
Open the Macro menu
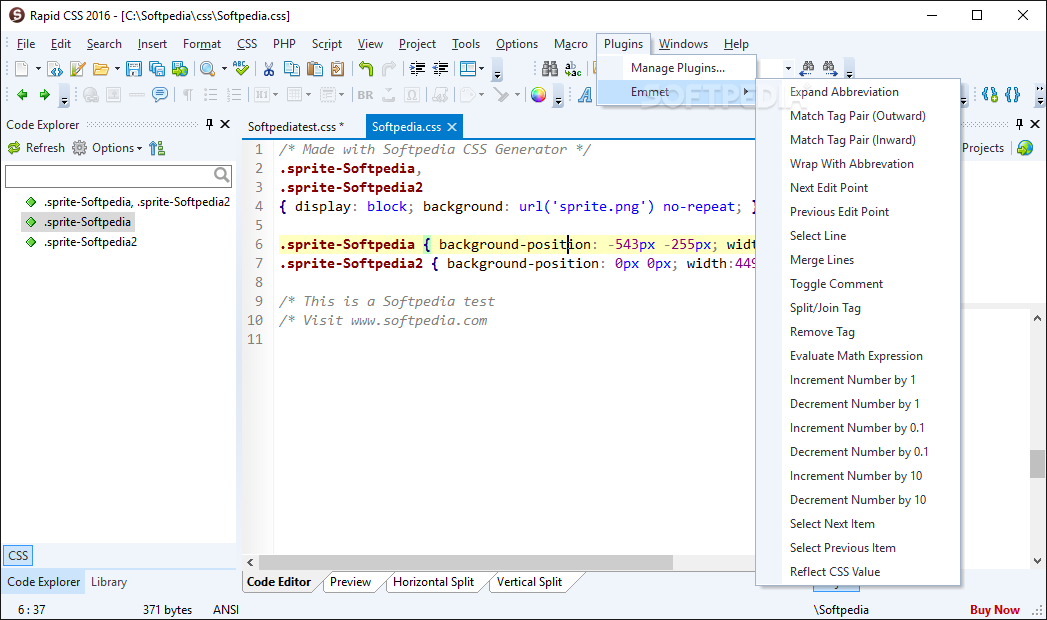(570, 44)
